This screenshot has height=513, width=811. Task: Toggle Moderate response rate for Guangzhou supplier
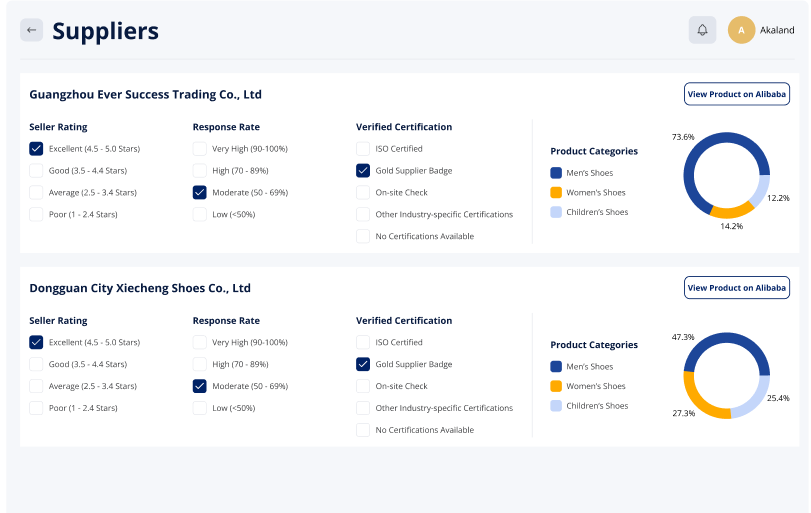pyautogui.click(x=200, y=193)
